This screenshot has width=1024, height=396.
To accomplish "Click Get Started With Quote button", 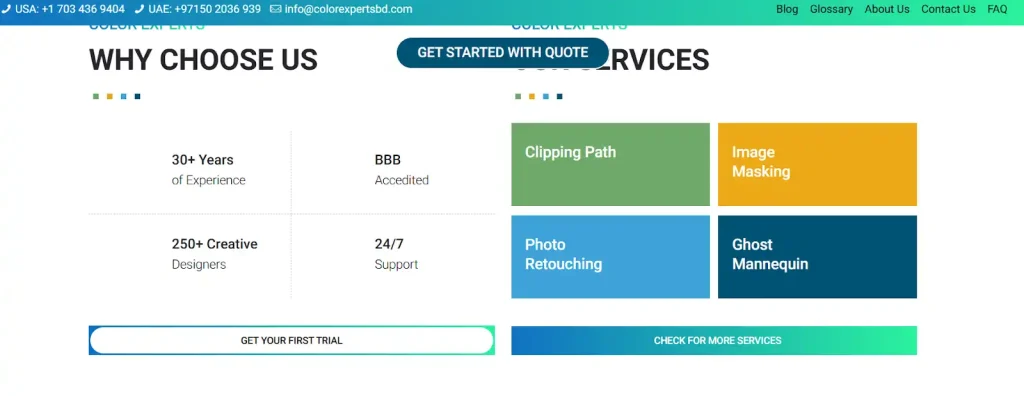I will (x=503, y=52).
